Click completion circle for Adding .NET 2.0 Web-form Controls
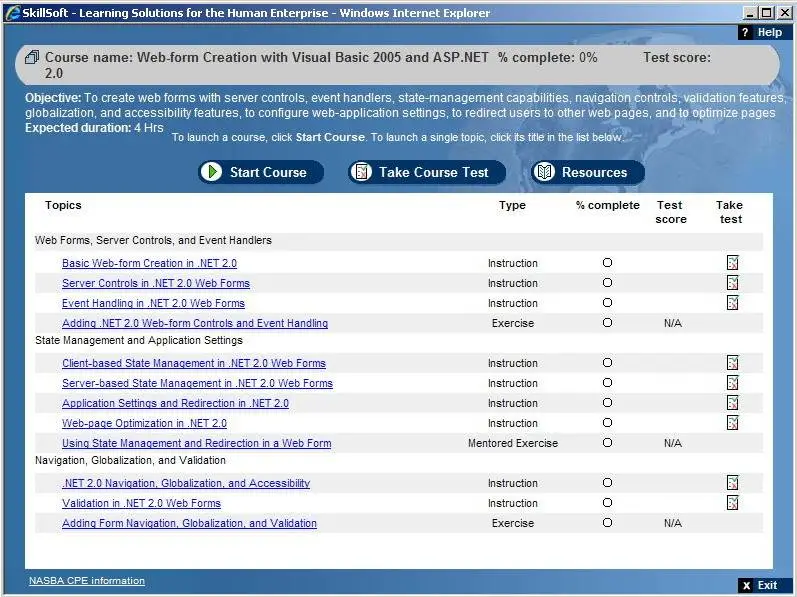Viewport: 797px width, 597px height. [x=607, y=323]
